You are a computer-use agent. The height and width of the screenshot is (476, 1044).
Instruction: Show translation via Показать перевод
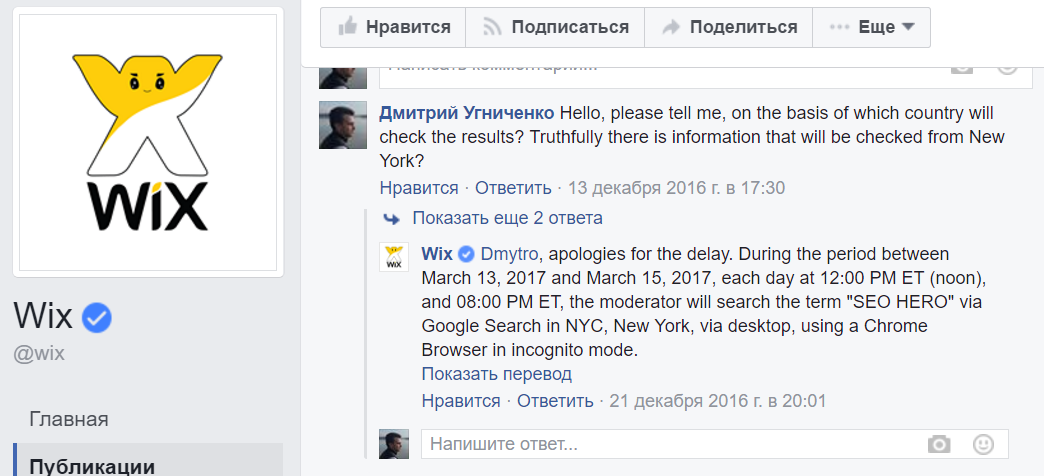click(x=497, y=374)
